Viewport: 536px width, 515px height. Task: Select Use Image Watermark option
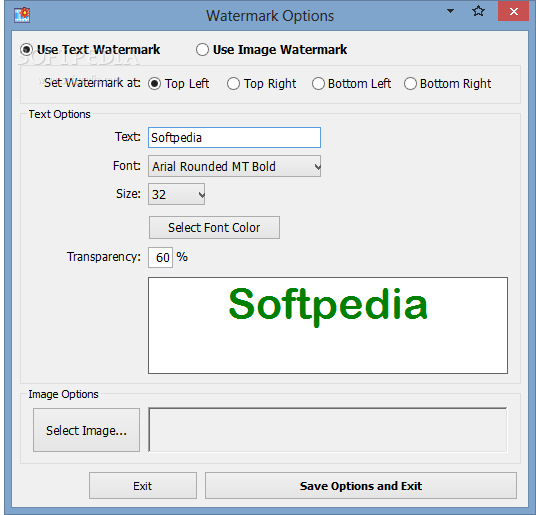(x=271, y=50)
